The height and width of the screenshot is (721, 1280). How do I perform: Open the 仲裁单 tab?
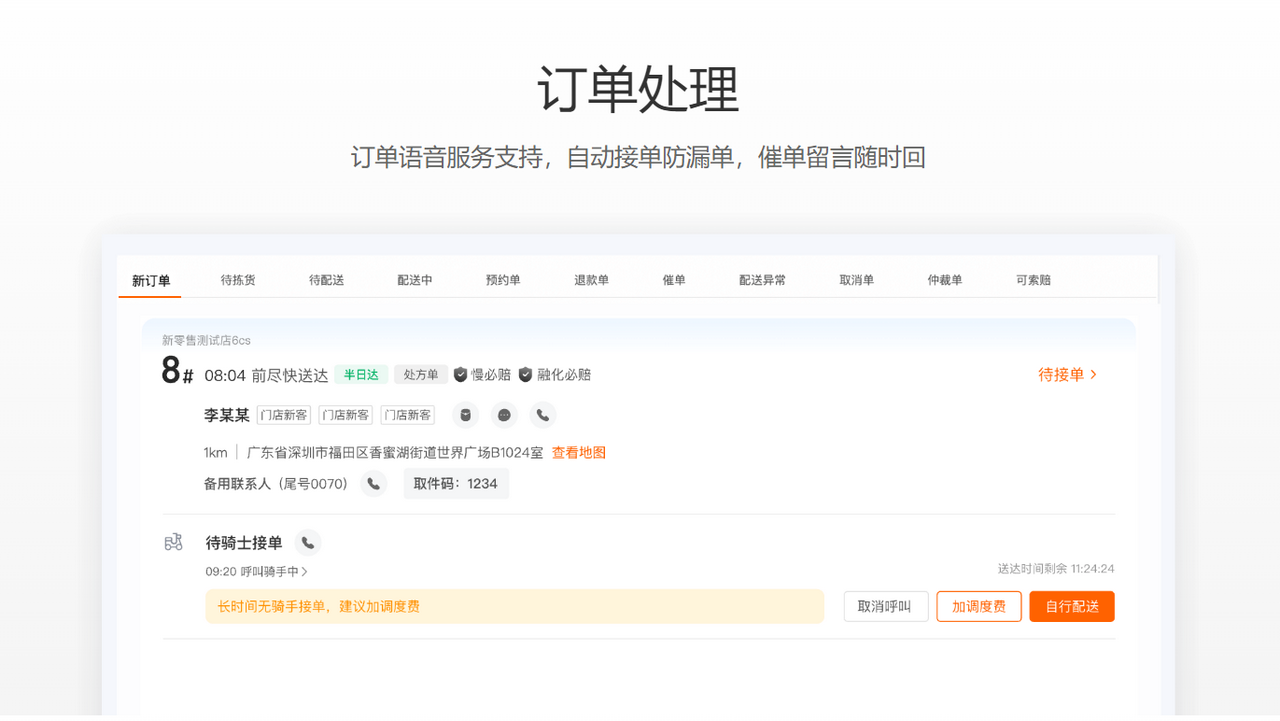pos(945,280)
